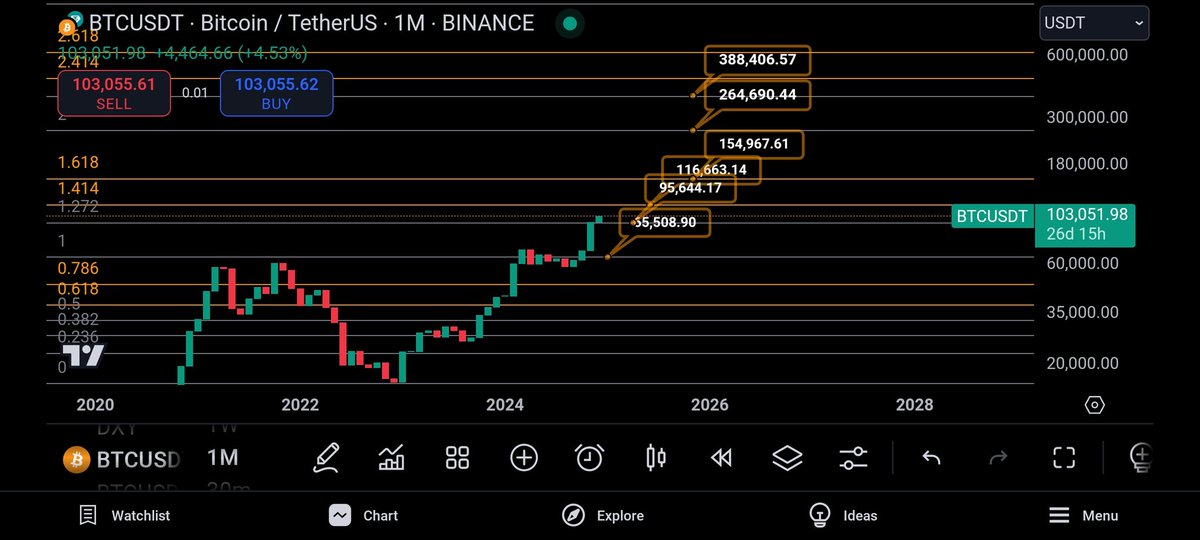
Task: Start bar replay with rewind icon
Action: pyautogui.click(x=721, y=458)
